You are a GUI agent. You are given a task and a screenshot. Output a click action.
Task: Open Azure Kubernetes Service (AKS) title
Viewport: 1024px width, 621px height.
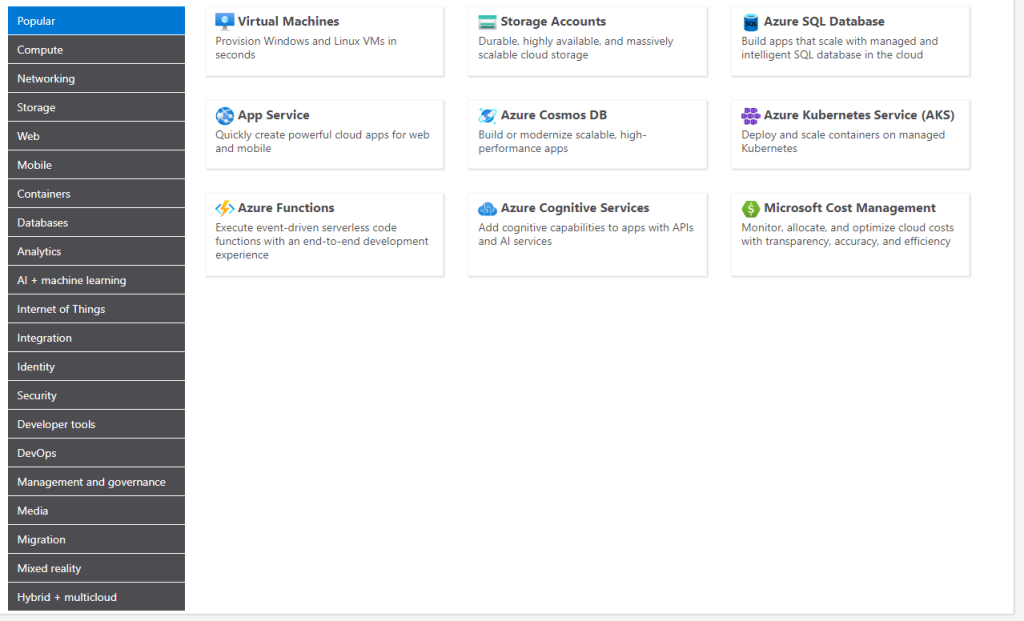859,115
